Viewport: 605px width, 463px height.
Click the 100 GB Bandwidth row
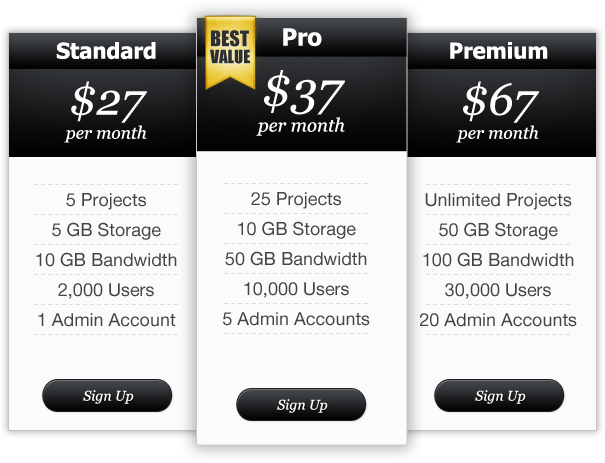coord(498,260)
